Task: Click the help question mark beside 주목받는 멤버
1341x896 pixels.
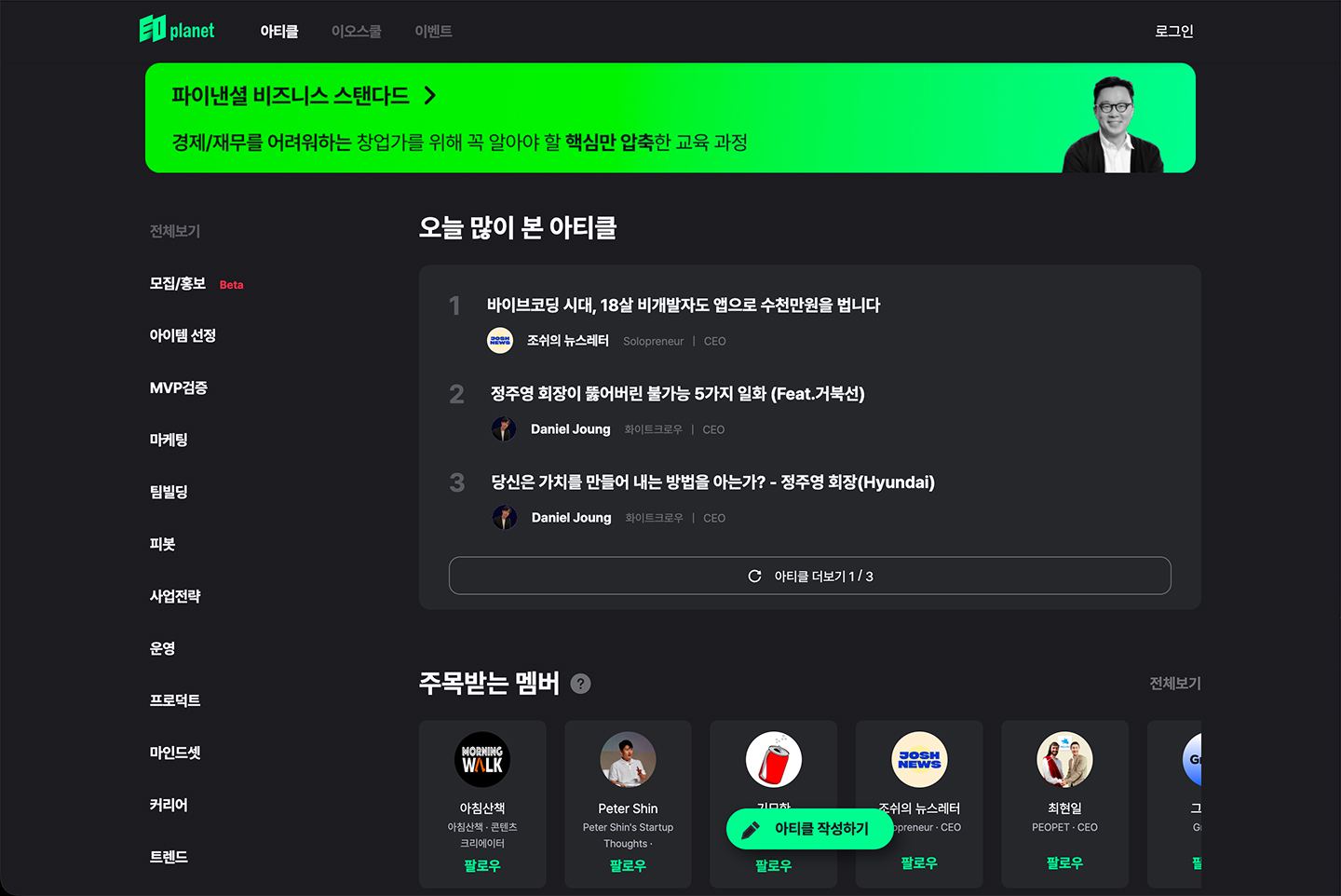Action: (x=580, y=684)
